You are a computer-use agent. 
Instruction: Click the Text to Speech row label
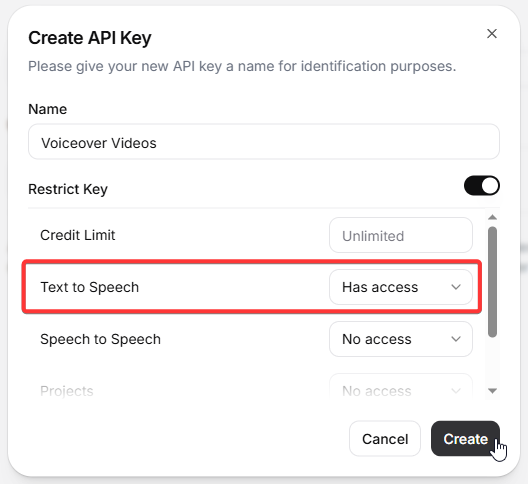[x=90, y=287]
